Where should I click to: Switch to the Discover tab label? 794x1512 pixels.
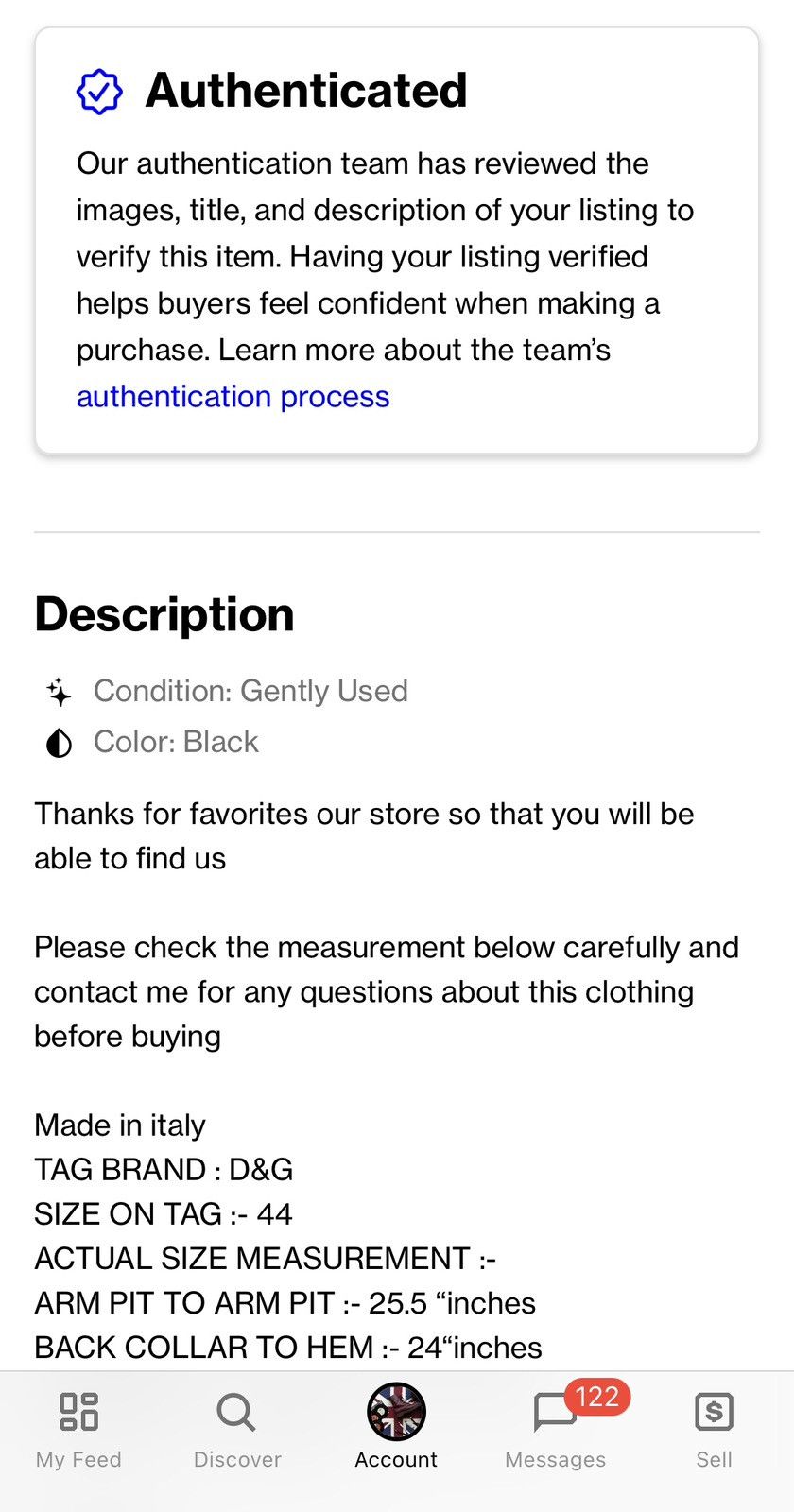tap(237, 1459)
